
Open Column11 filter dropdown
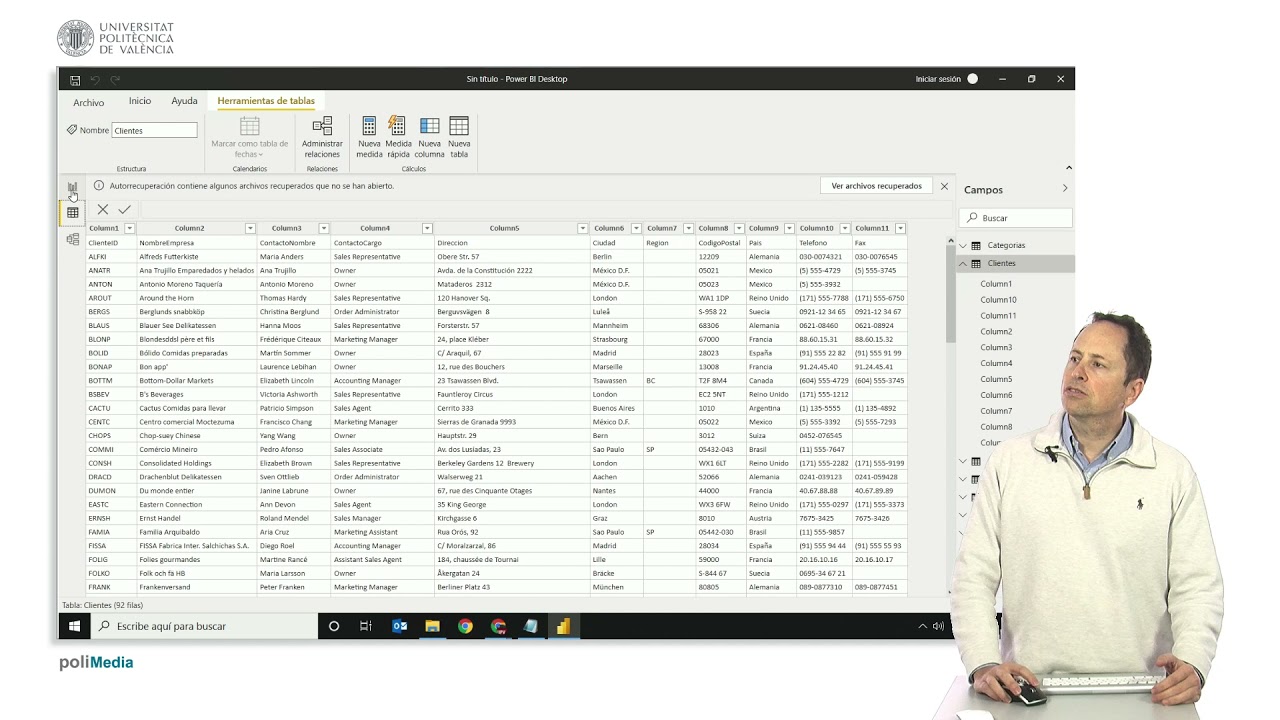pyautogui.click(x=900, y=229)
